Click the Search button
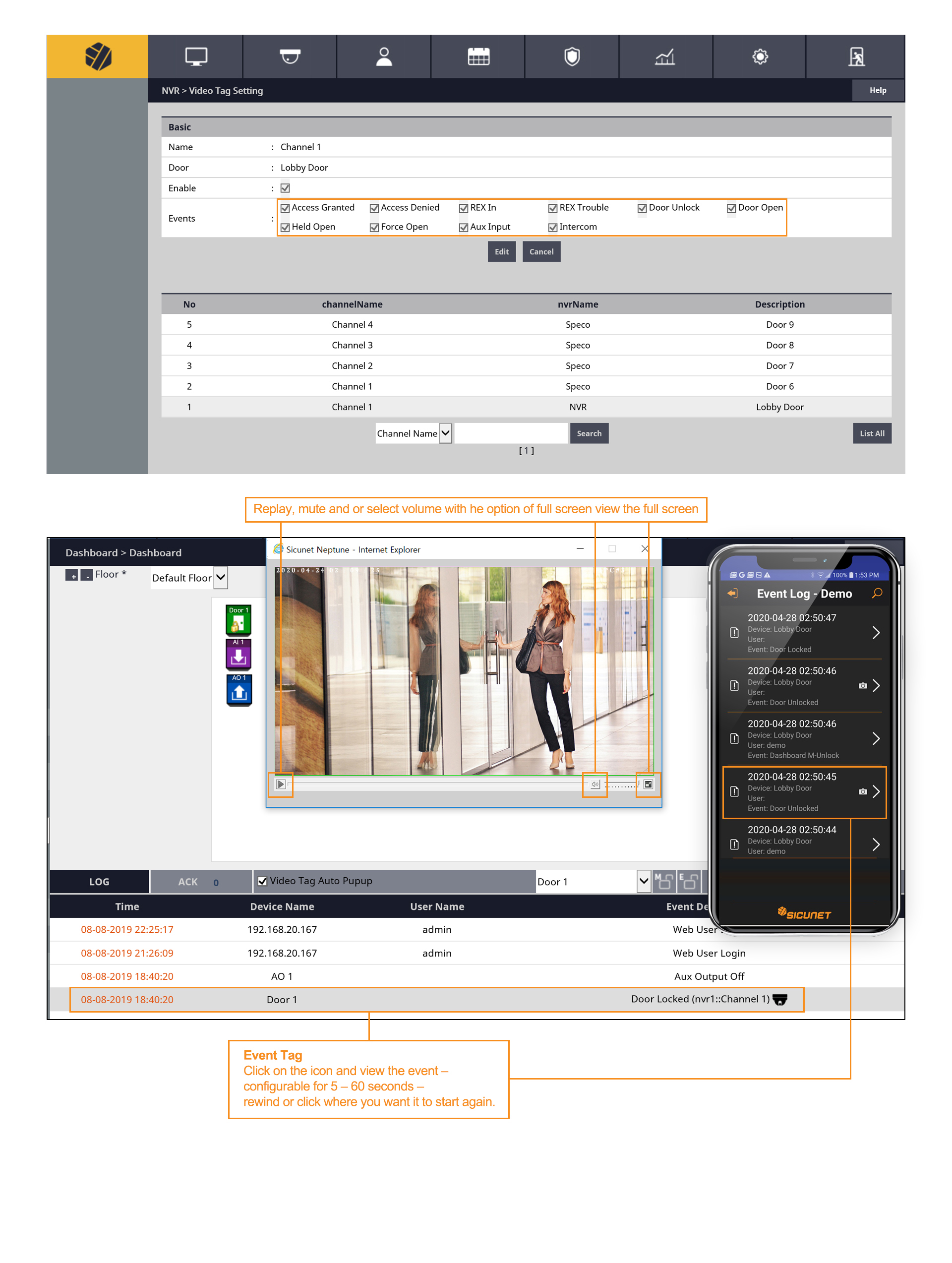The height and width of the screenshot is (1263, 952). pyautogui.click(x=589, y=433)
